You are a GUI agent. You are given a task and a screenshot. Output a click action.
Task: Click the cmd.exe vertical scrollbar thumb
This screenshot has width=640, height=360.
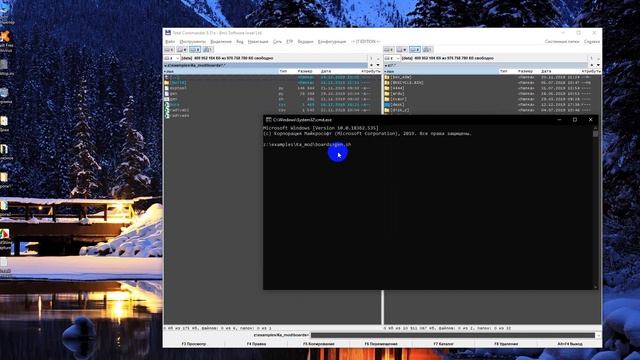pos(596,133)
